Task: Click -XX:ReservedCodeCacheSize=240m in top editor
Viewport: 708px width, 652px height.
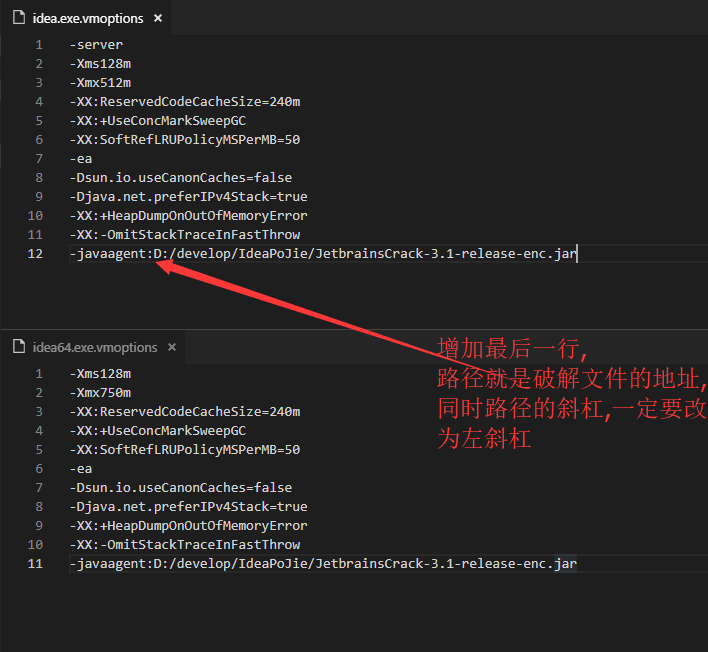Action: point(185,102)
